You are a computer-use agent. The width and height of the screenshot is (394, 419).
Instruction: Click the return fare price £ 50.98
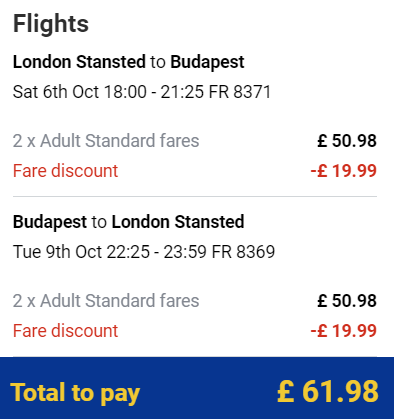pyautogui.click(x=347, y=301)
